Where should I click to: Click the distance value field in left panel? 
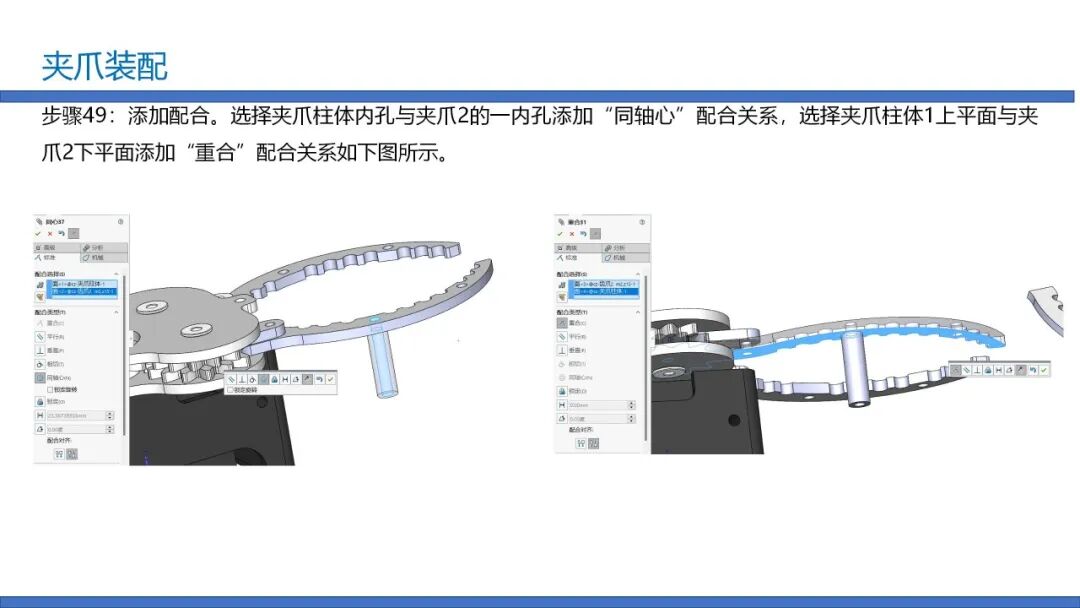pyautogui.click(x=76, y=416)
